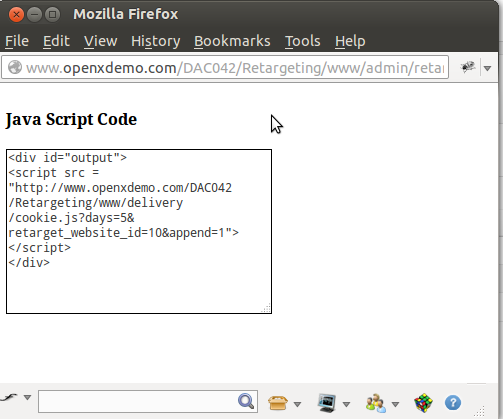Click the magnifier search icon in bottom toolbar
The width and height of the screenshot is (503, 419).
click(246, 401)
